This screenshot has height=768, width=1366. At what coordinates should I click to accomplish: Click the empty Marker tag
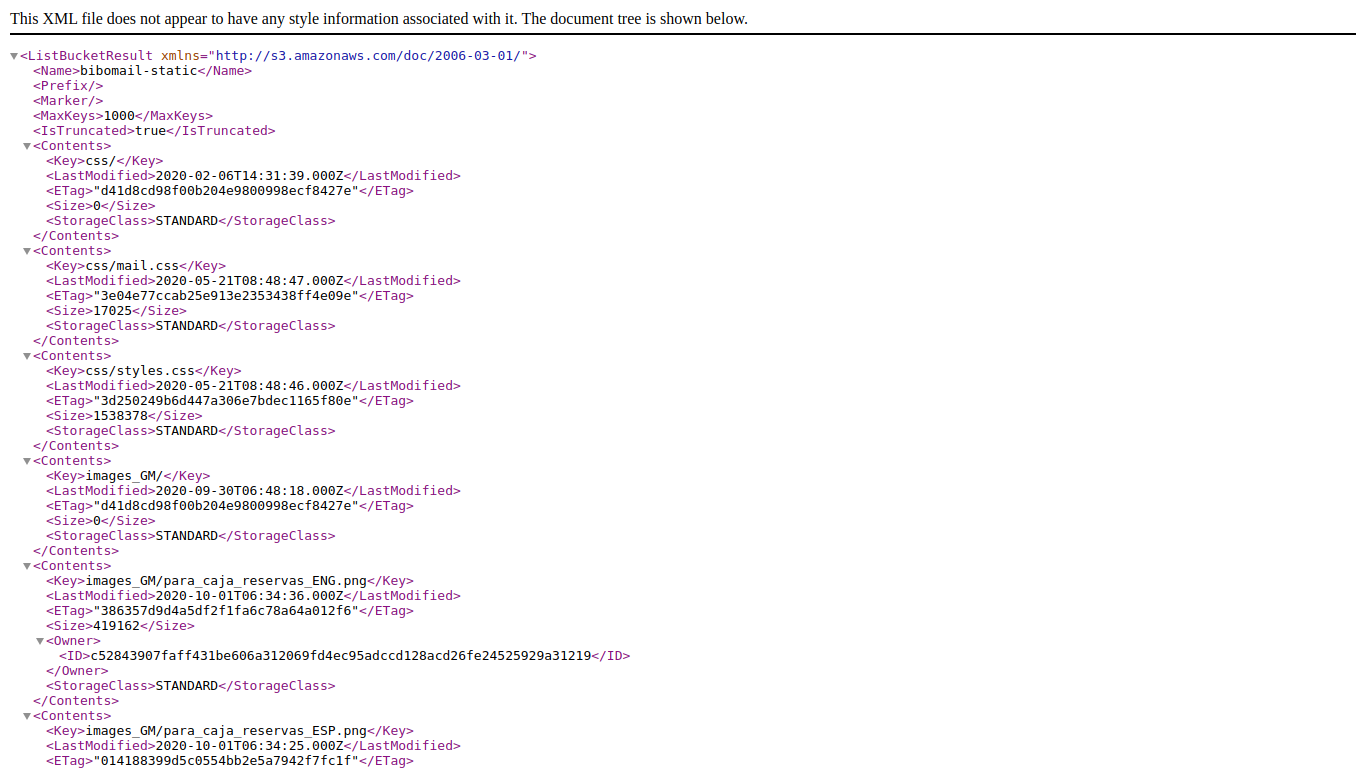click(x=68, y=101)
